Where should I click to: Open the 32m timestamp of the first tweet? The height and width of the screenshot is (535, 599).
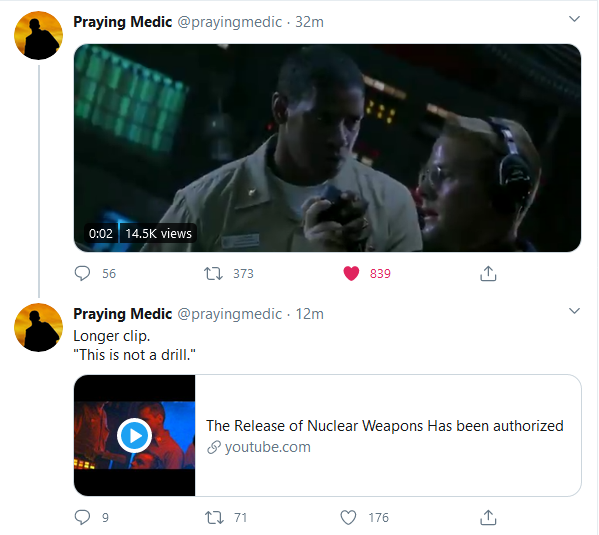309,22
